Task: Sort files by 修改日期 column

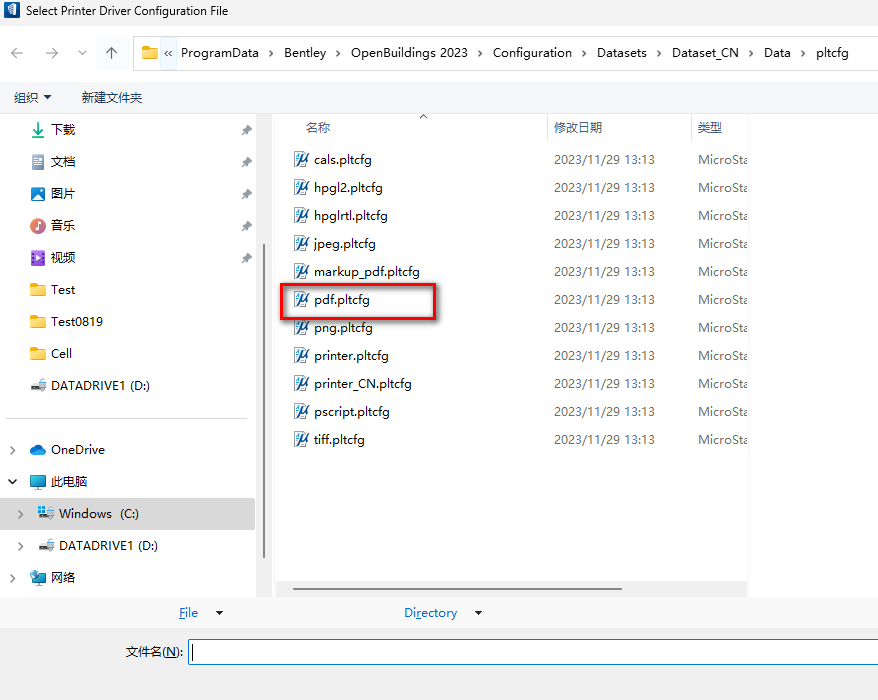Action: pyautogui.click(x=578, y=128)
